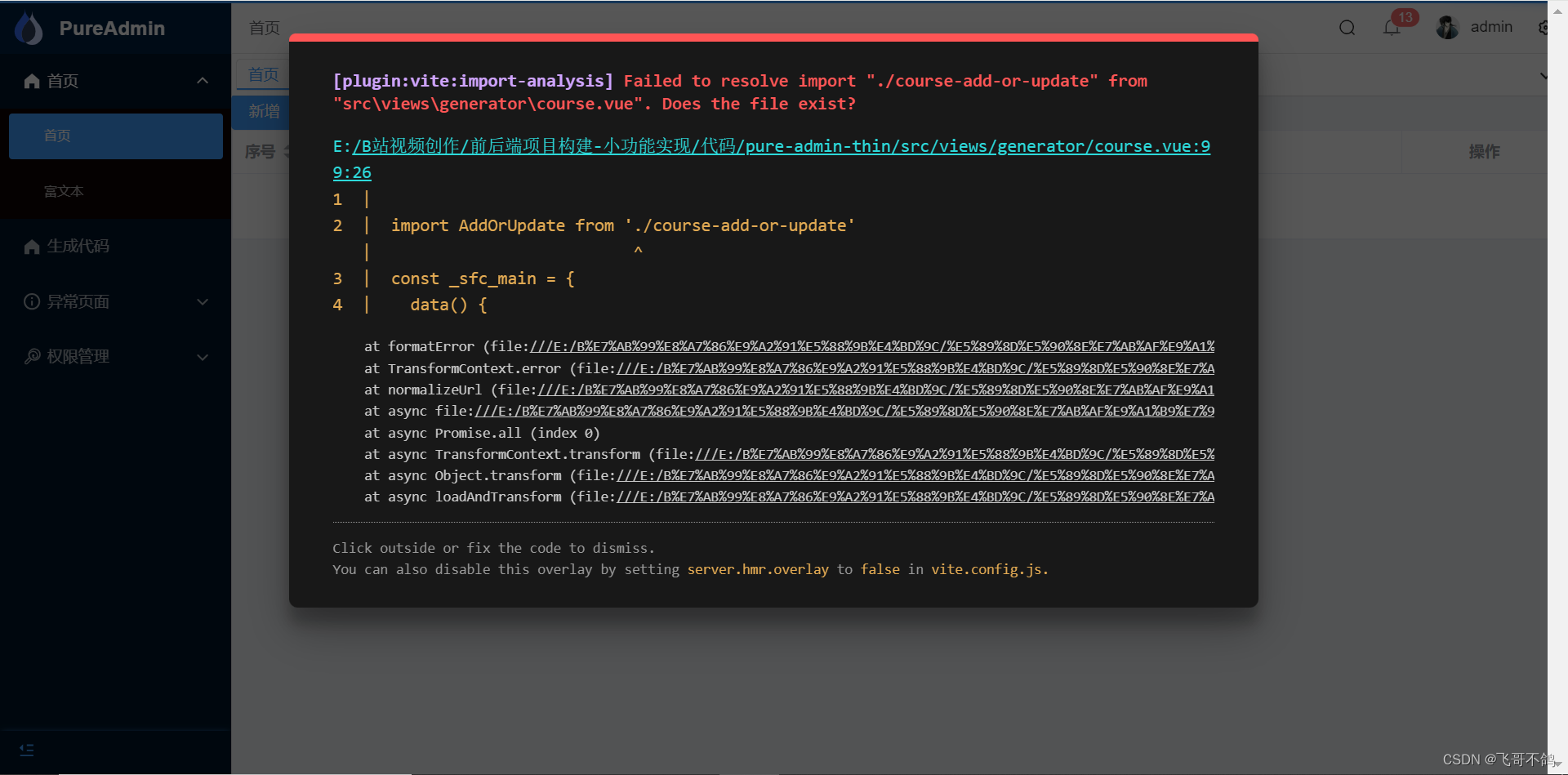
Task: Click the 首页 breadcrumb text
Action: 265,28
